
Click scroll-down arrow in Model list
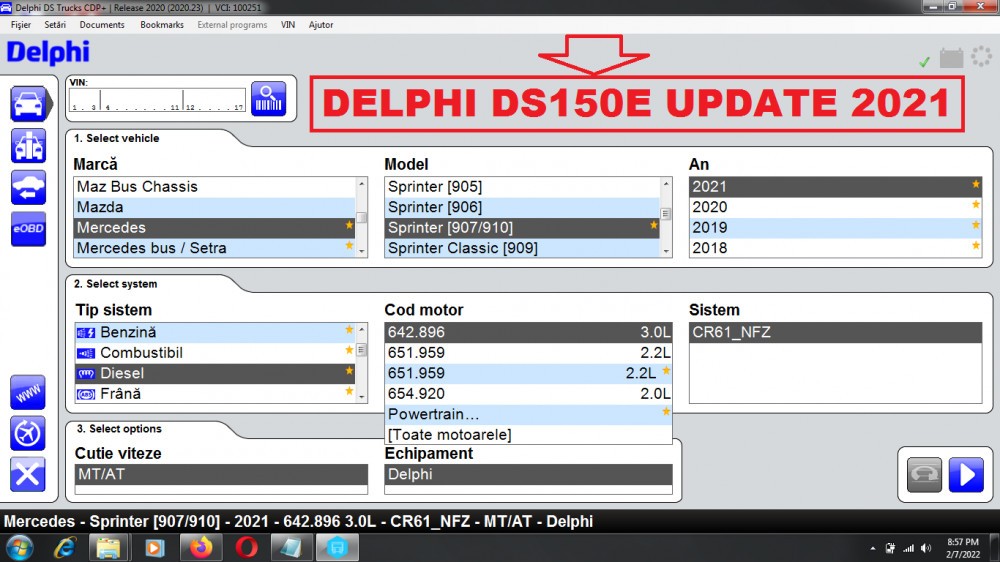coord(666,251)
